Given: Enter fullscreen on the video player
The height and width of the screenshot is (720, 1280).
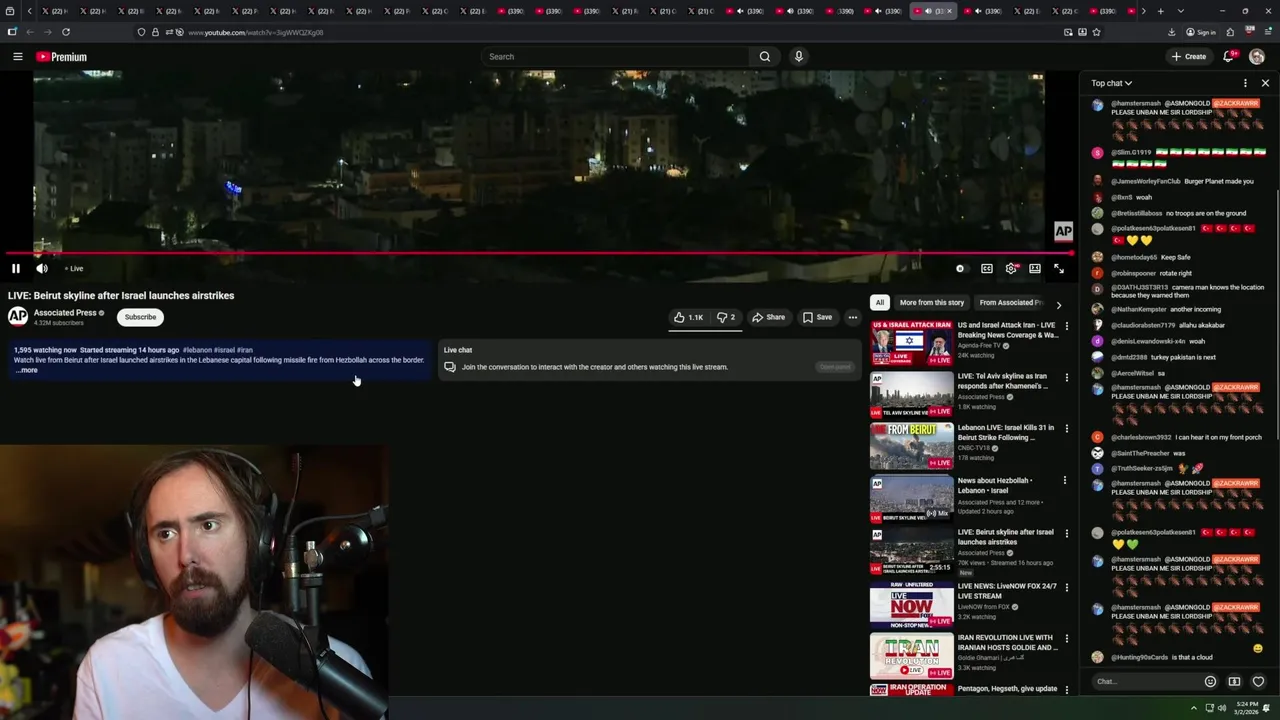Looking at the screenshot, I should point(1059,268).
